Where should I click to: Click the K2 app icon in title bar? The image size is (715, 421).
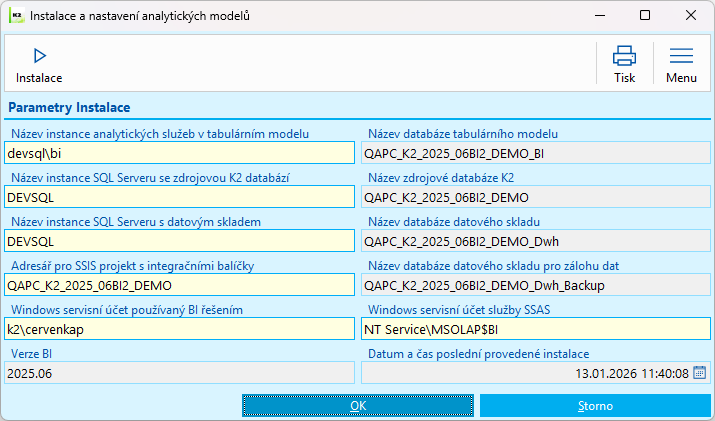(x=16, y=16)
